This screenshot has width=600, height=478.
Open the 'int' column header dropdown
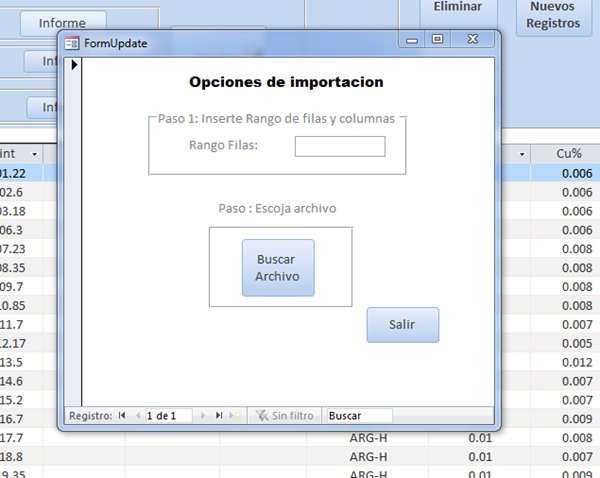pyautogui.click(x=34, y=154)
